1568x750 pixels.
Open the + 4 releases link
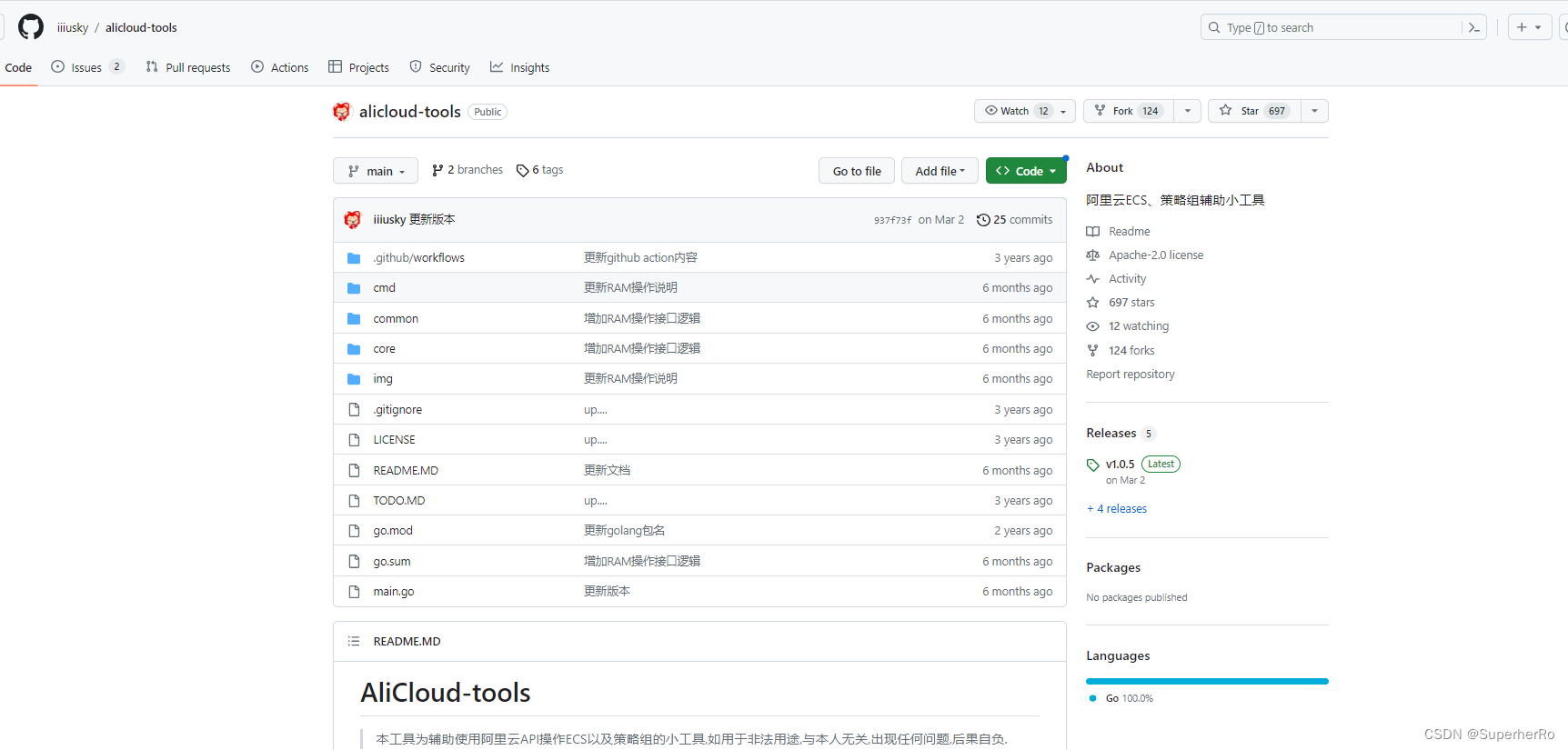point(1117,509)
